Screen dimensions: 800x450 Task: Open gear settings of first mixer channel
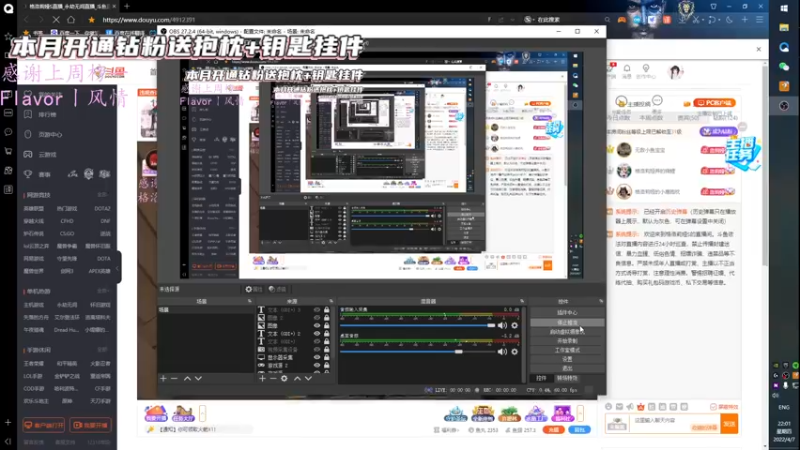(x=514, y=326)
